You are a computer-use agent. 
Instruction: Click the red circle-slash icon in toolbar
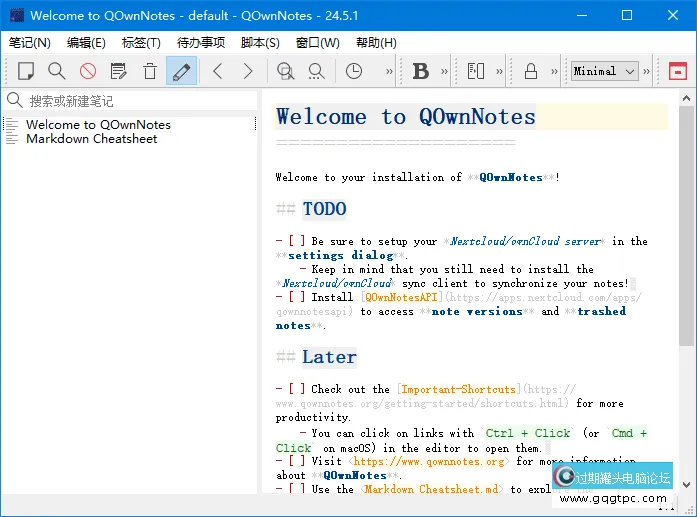pyautogui.click(x=88, y=71)
